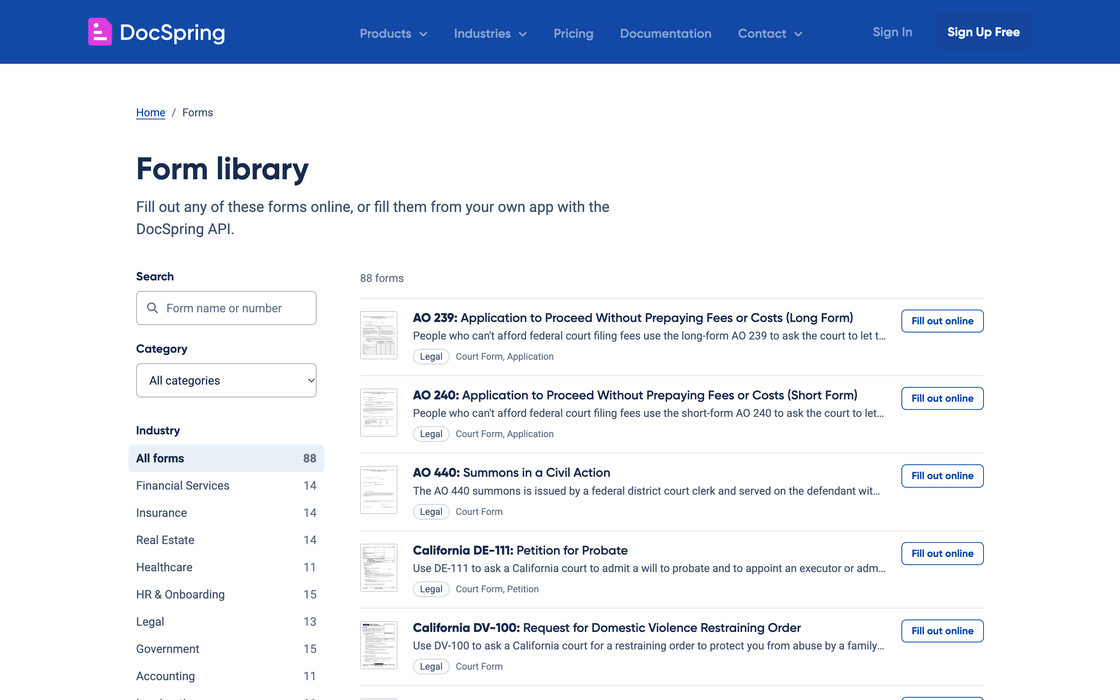Screen dimensions: 1120x700
Task: Filter by Government industry
Action: point(226,649)
